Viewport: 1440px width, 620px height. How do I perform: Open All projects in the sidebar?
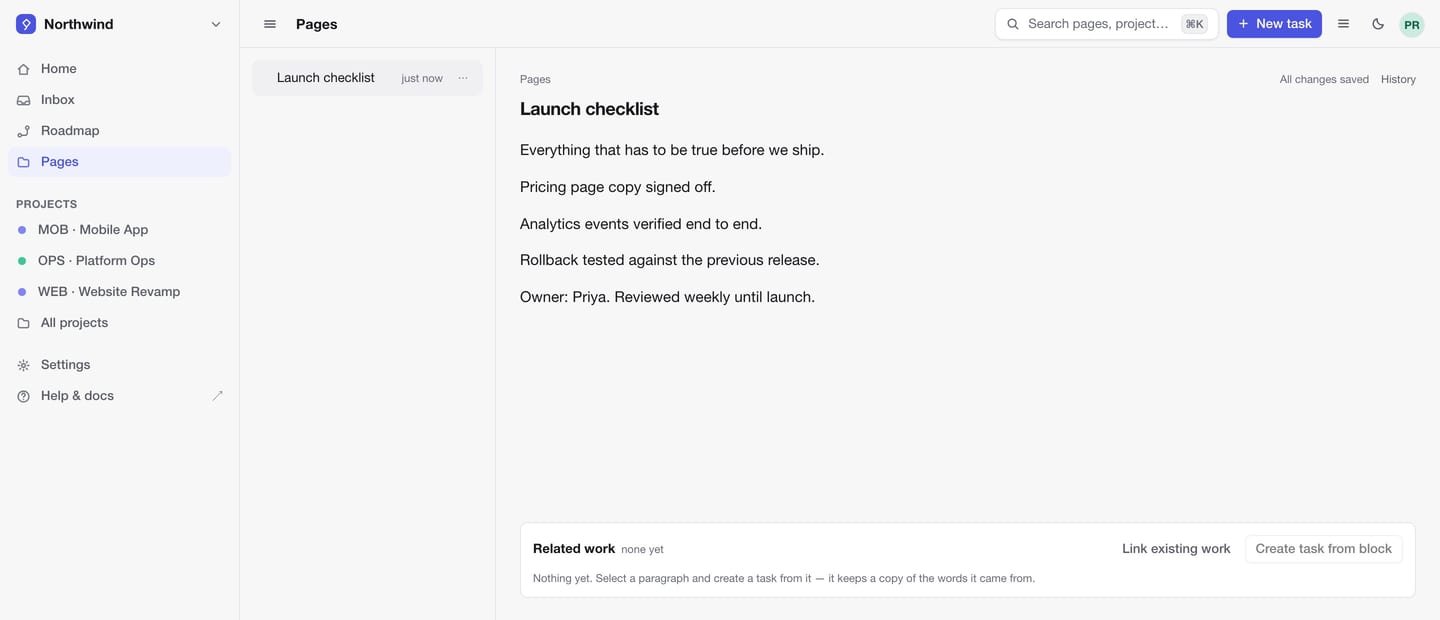tap(120, 323)
